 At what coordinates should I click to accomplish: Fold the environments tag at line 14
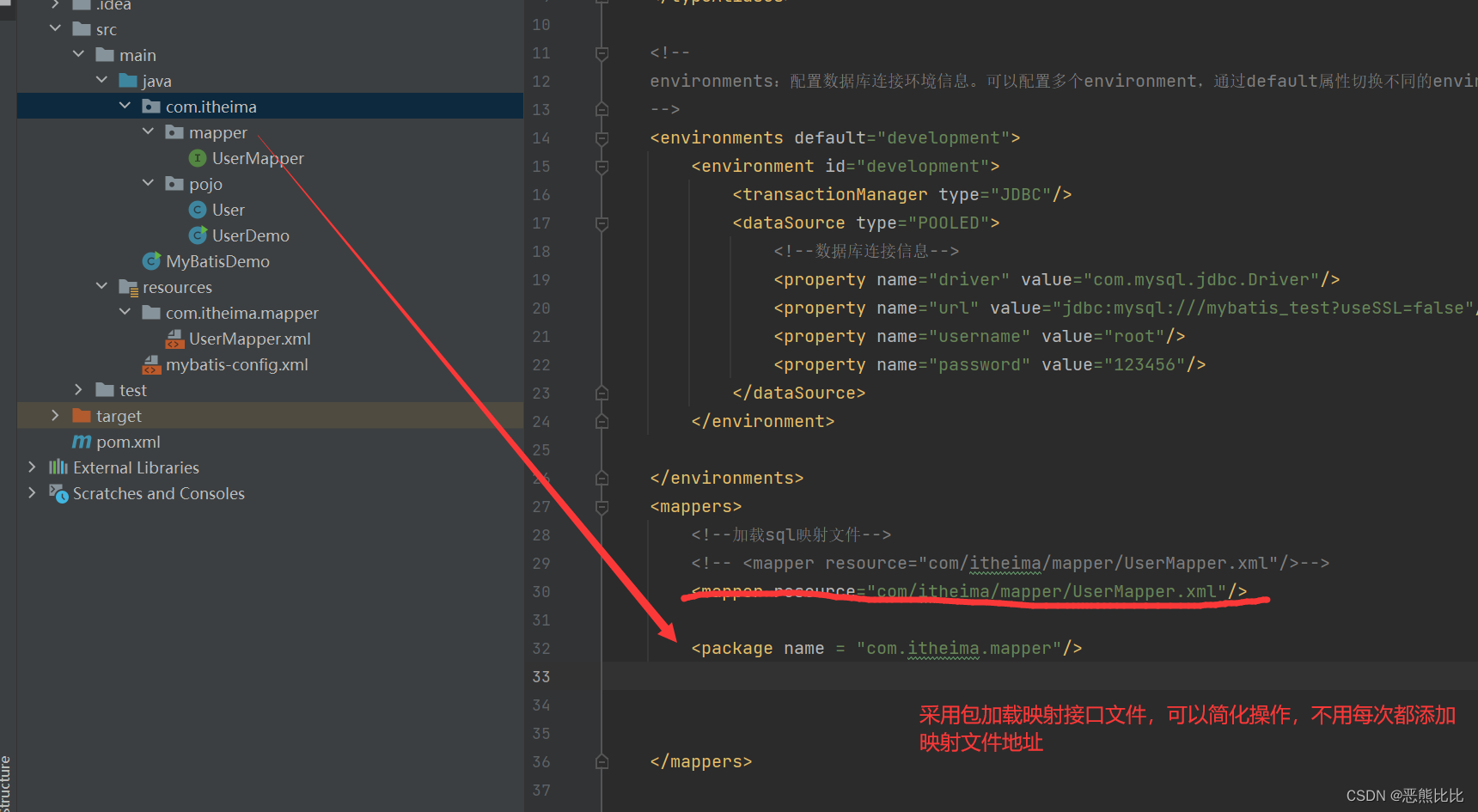[x=602, y=138]
